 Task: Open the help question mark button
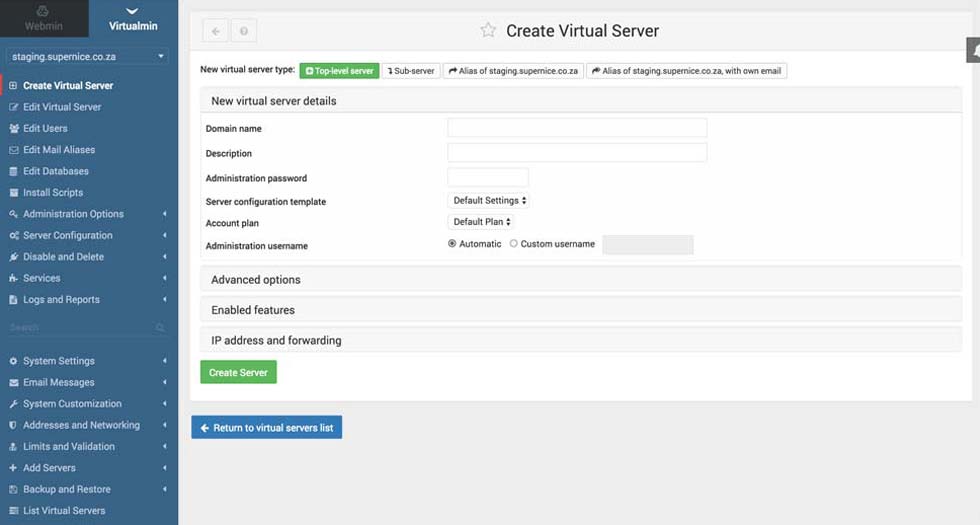pos(244,31)
